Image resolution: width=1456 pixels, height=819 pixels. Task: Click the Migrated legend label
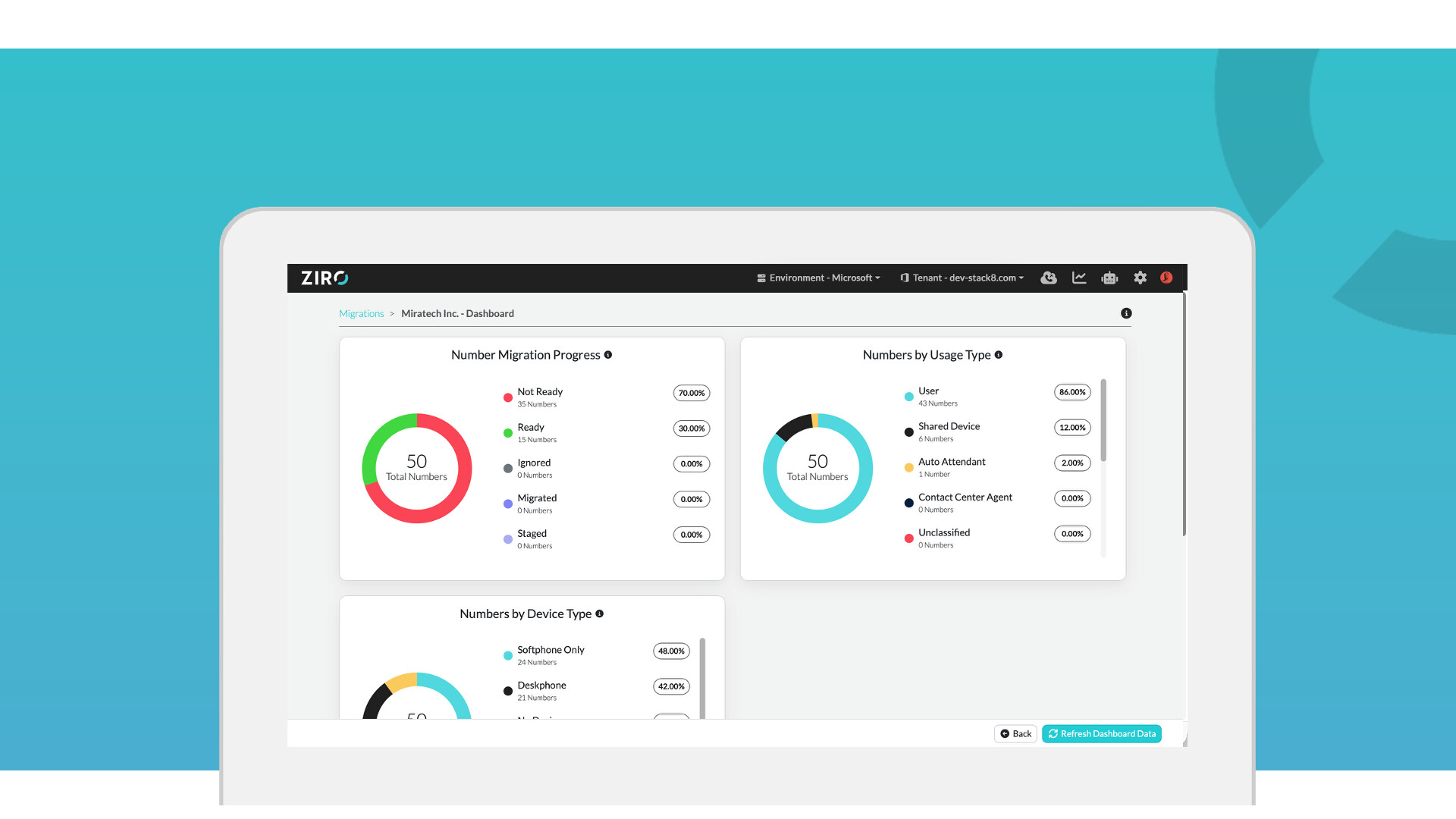tap(537, 498)
